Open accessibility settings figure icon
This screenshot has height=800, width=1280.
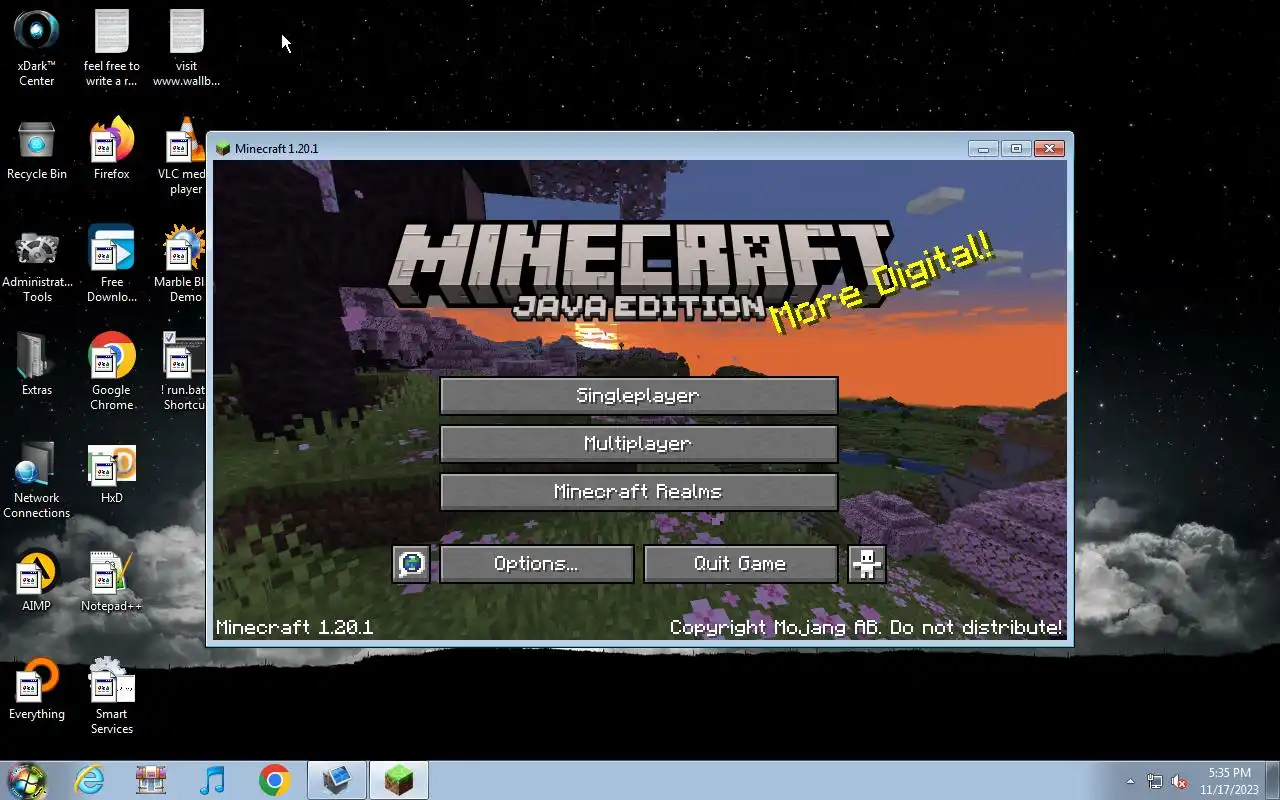tap(867, 564)
